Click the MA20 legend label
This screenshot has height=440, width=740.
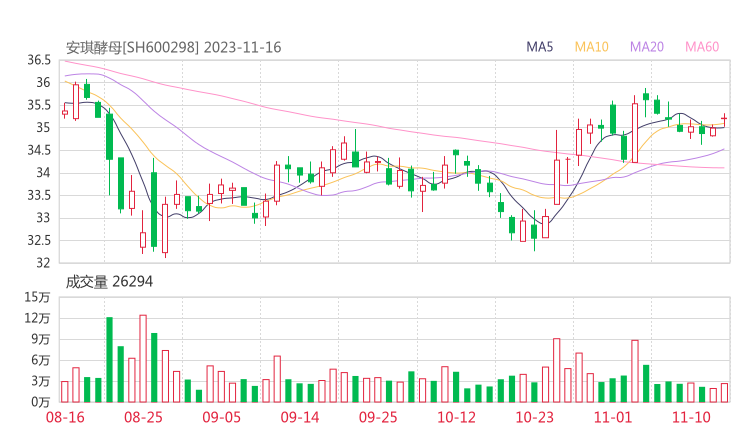[x=647, y=47]
